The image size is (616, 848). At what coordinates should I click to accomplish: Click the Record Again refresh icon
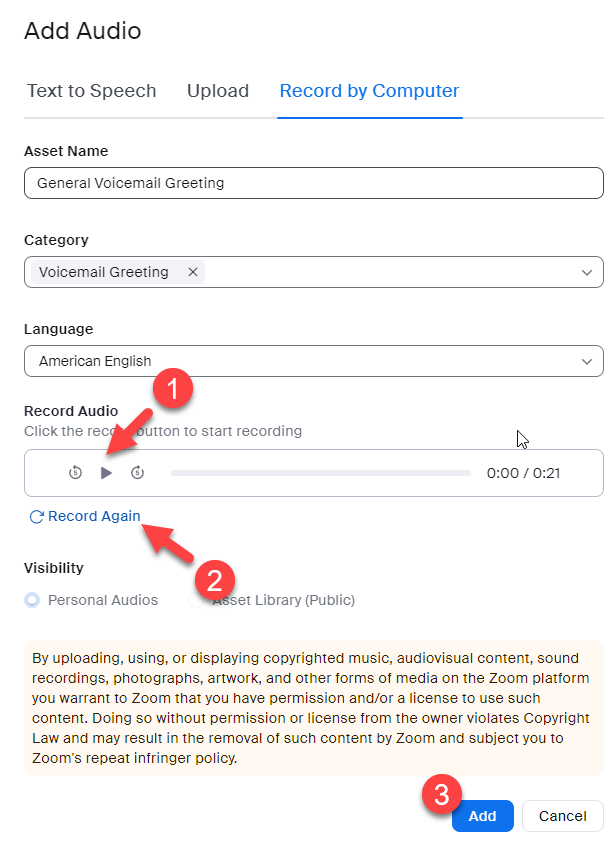[37, 517]
